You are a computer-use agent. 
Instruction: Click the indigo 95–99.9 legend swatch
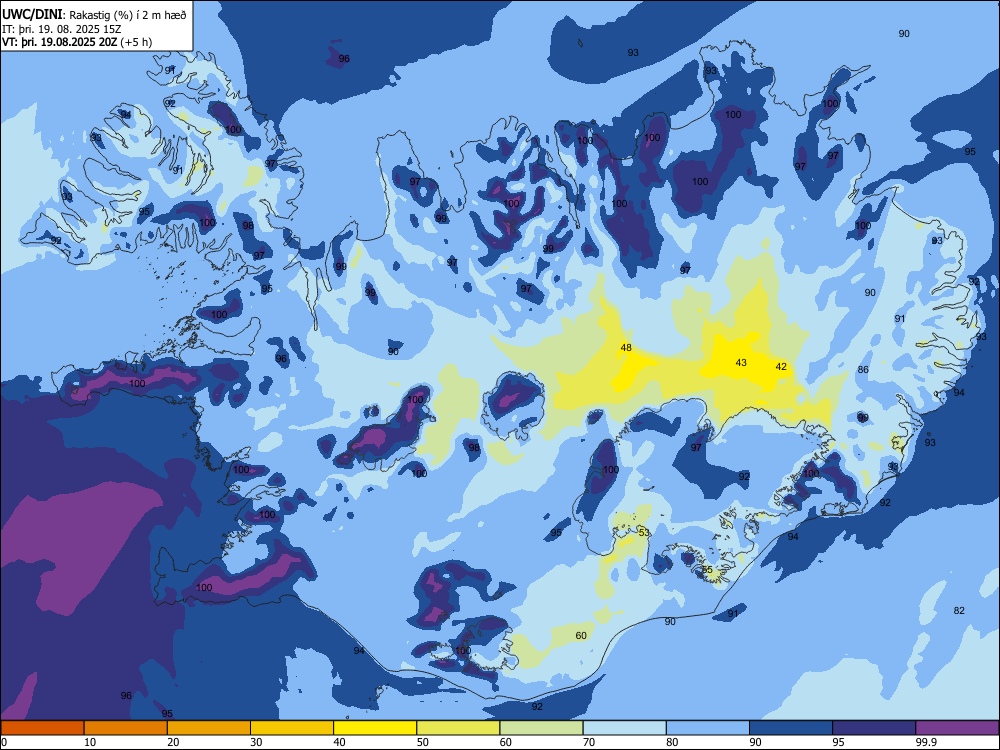(874, 728)
